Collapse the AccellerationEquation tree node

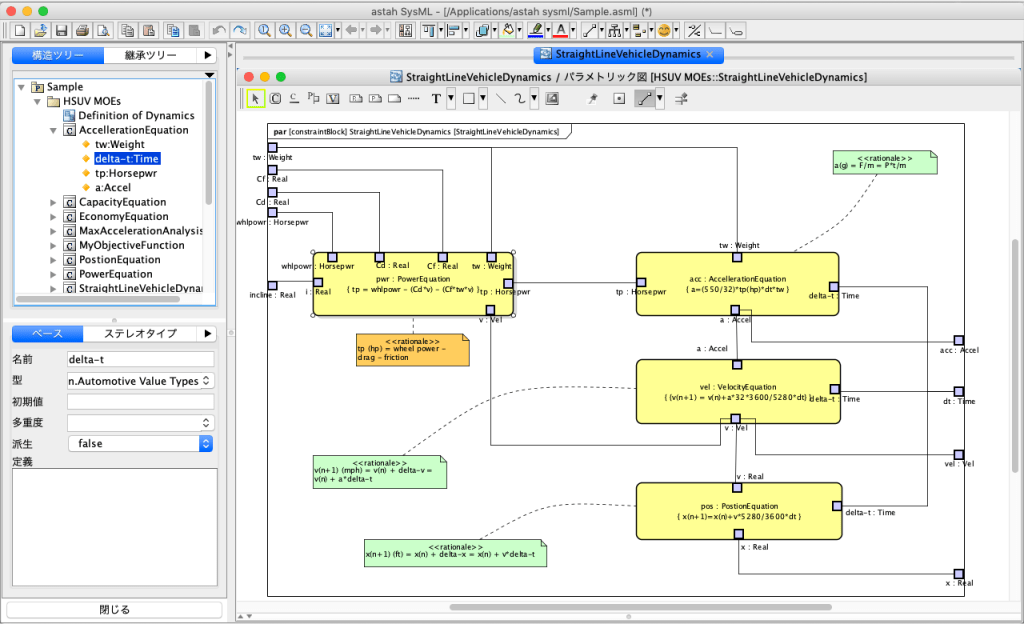pos(54,130)
